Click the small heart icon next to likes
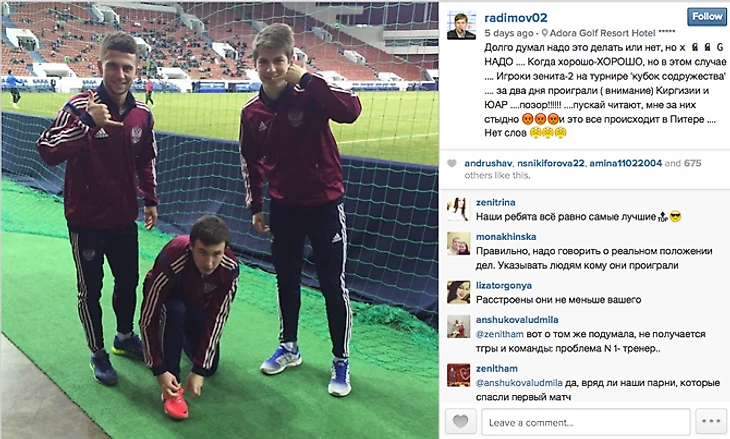Screen dimensions: 730x439 [452, 163]
